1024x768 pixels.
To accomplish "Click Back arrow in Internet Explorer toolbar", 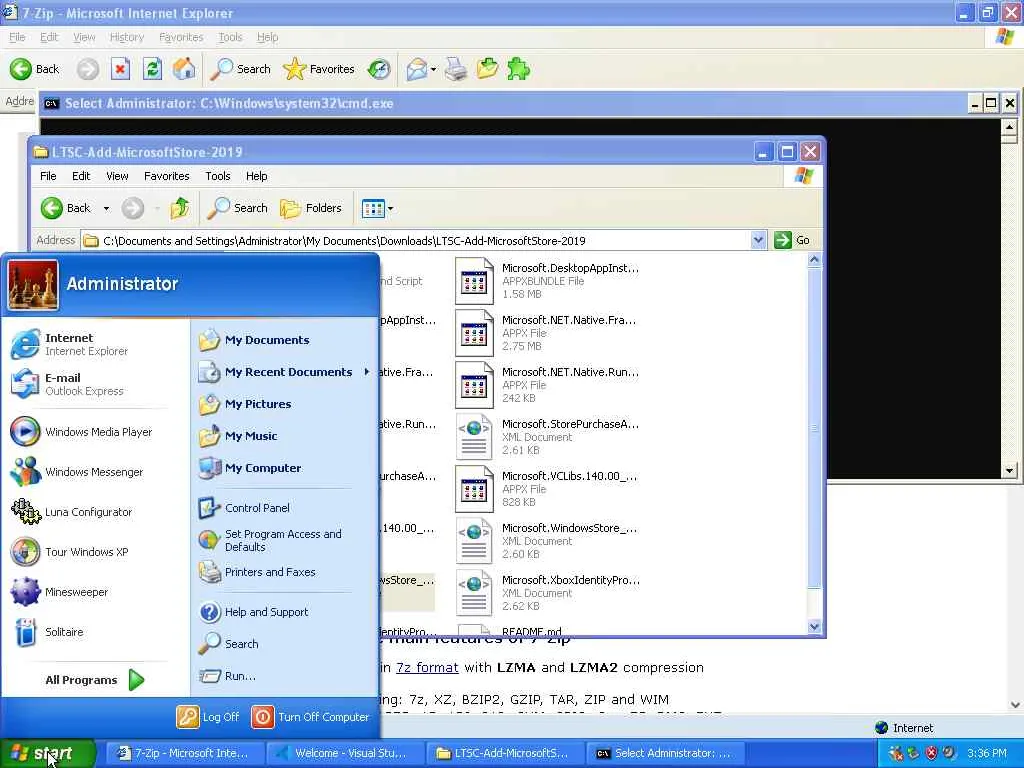I will pos(34,69).
